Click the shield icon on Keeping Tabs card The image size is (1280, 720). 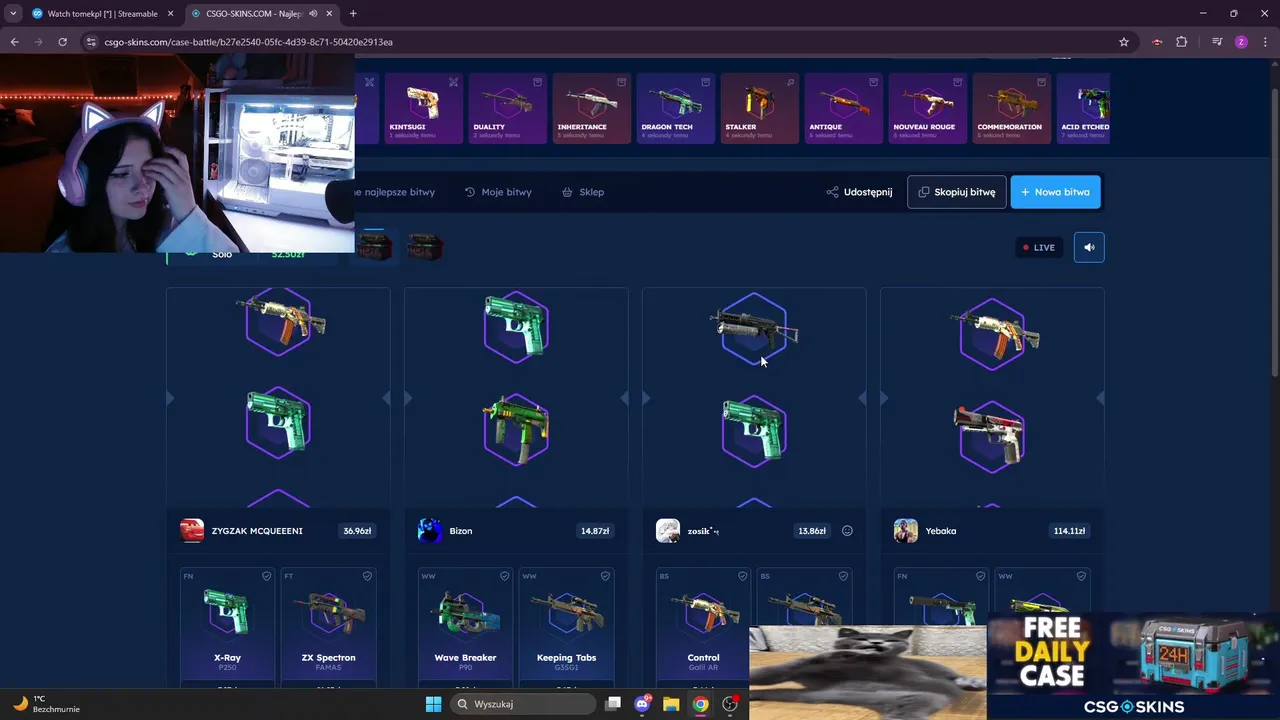tap(605, 576)
